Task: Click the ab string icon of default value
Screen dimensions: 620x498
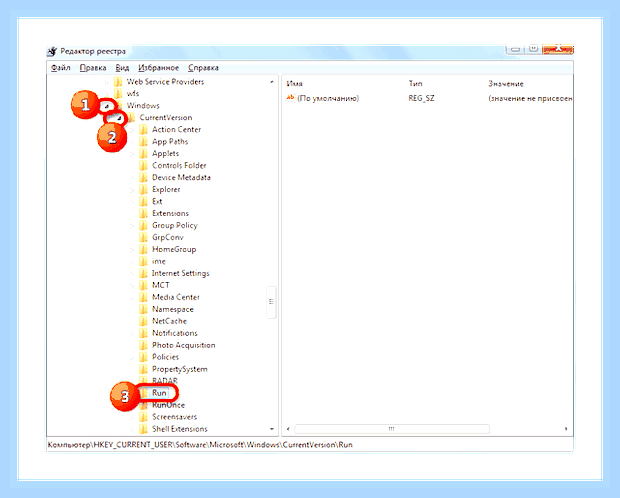Action: [x=291, y=98]
